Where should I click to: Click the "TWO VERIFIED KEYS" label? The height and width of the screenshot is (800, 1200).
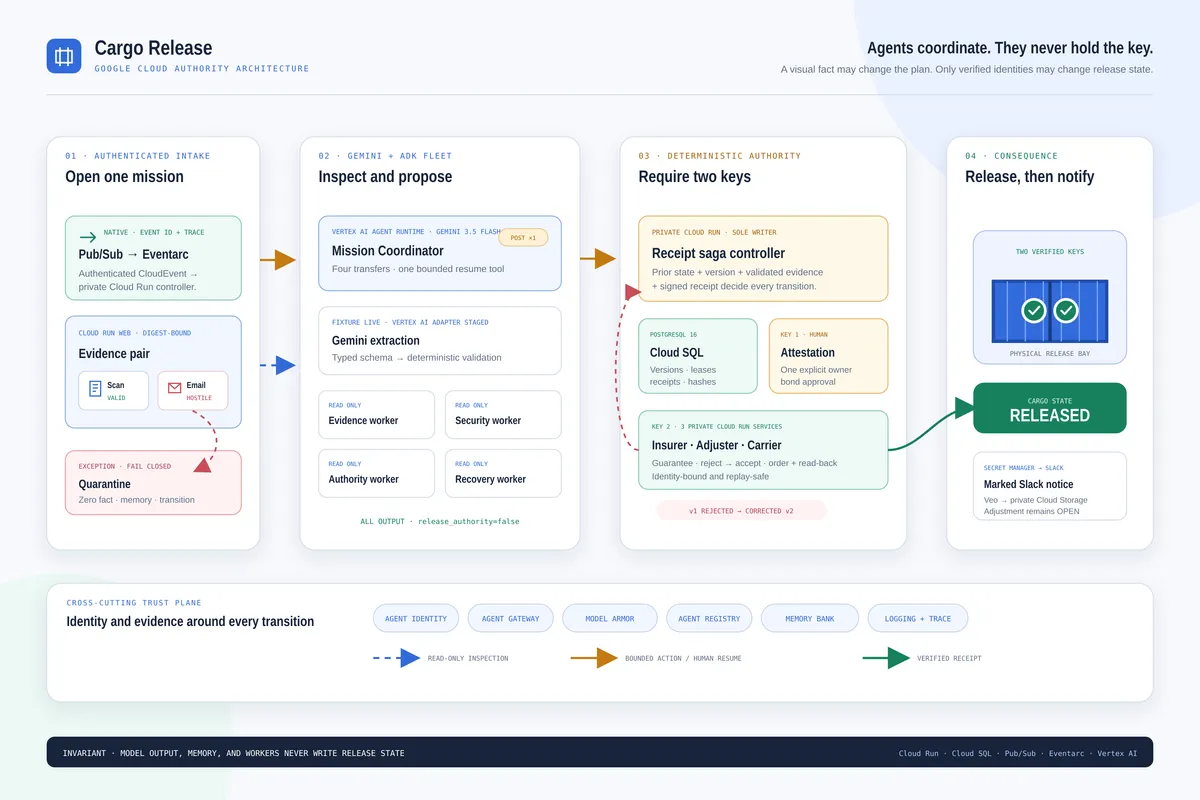point(1050,252)
